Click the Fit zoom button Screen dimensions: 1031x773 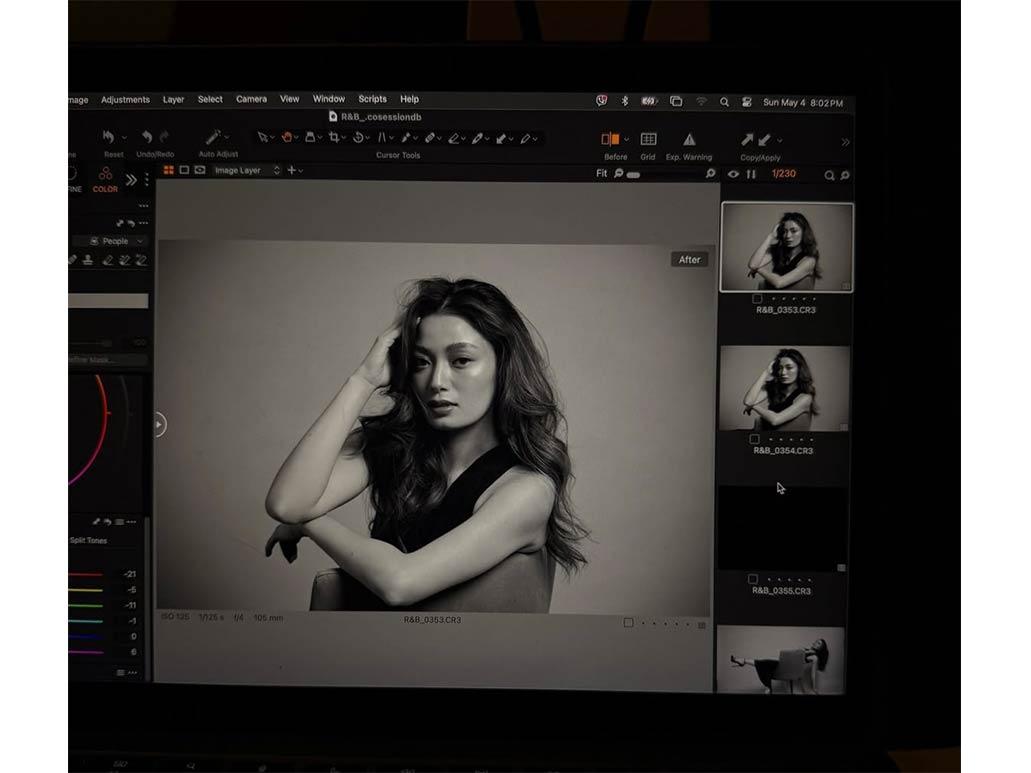(x=601, y=174)
